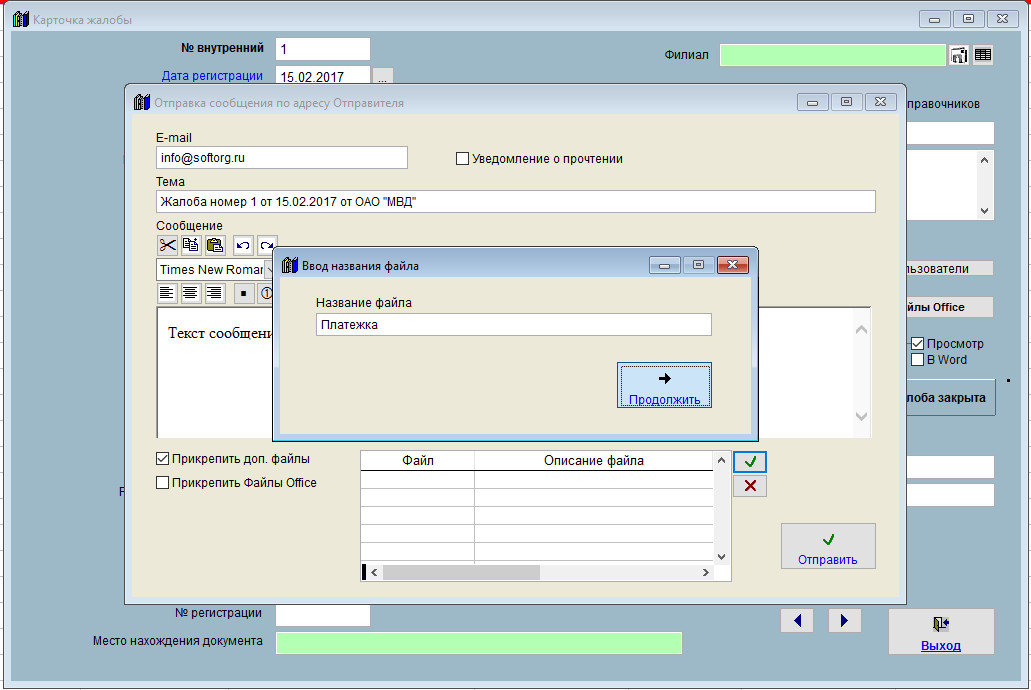Image resolution: width=1031 pixels, height=690 pixels.
Task: Click the Выход exit button
Action: [941, 632]
